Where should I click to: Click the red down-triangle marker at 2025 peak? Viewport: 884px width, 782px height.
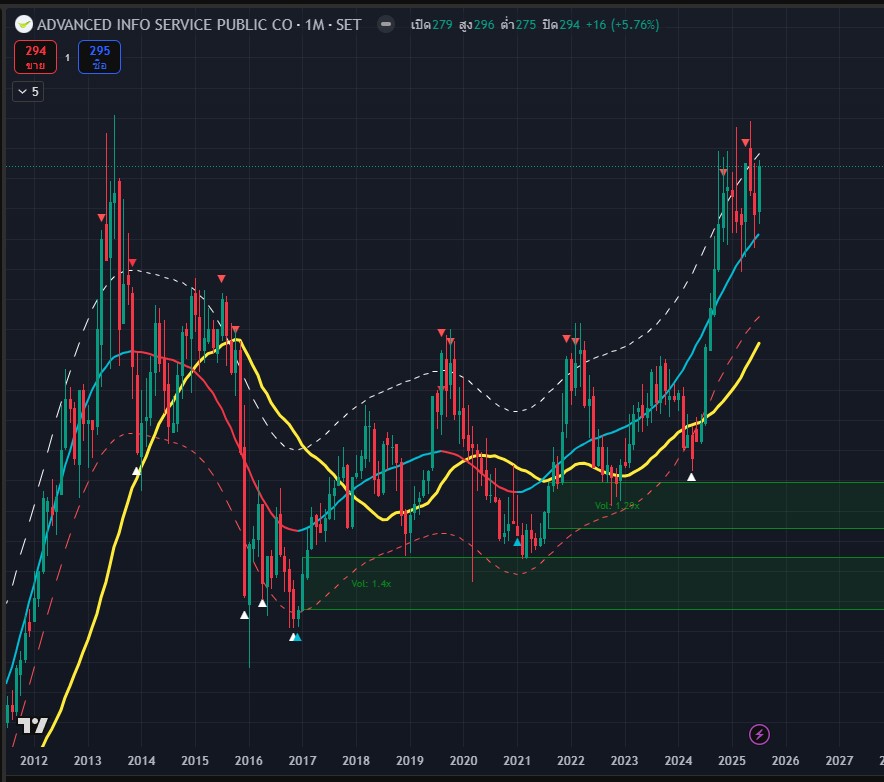pos(745,143)
